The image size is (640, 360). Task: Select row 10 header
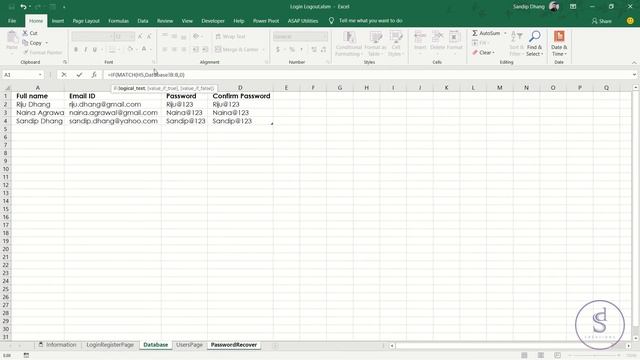pos(6,169)
